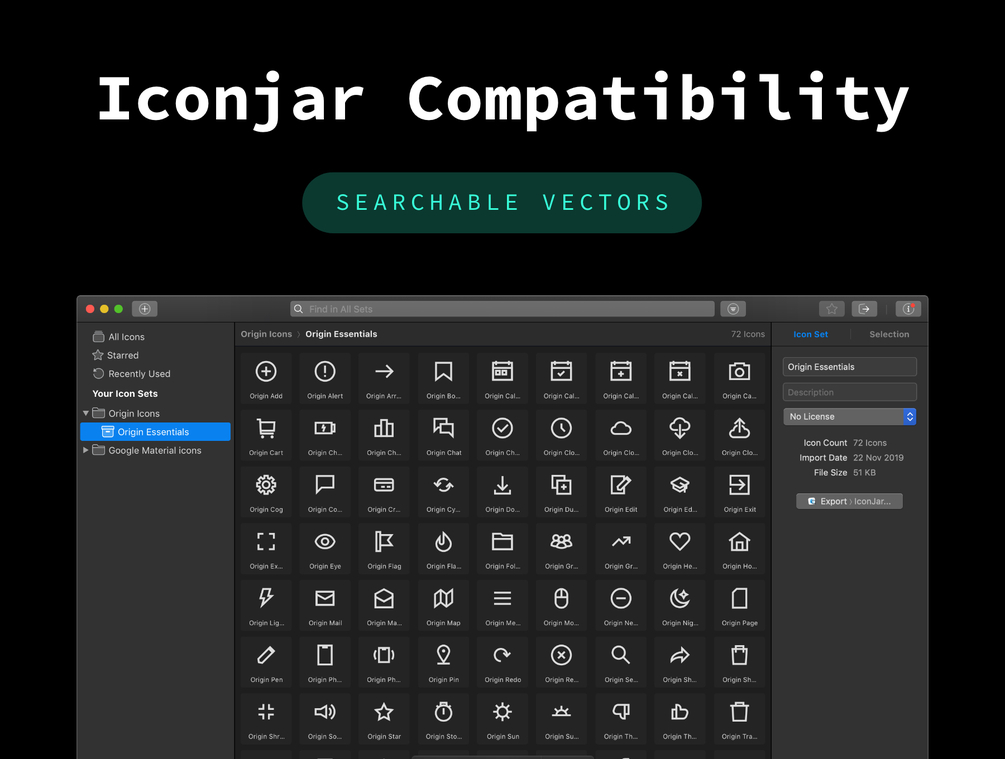Screen dimensions: 1005x759
Task: Click the "51 KB" file size value
Action: (864, 472)
